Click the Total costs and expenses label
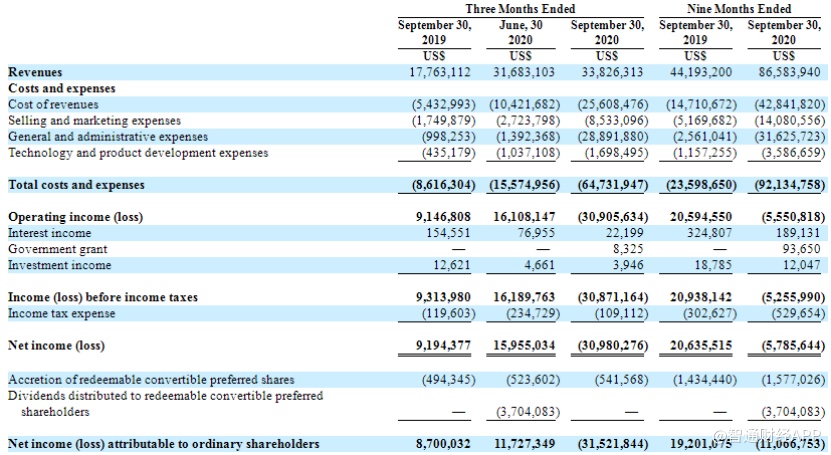Screen dimensions: 831x455 (x=76, y=185)
